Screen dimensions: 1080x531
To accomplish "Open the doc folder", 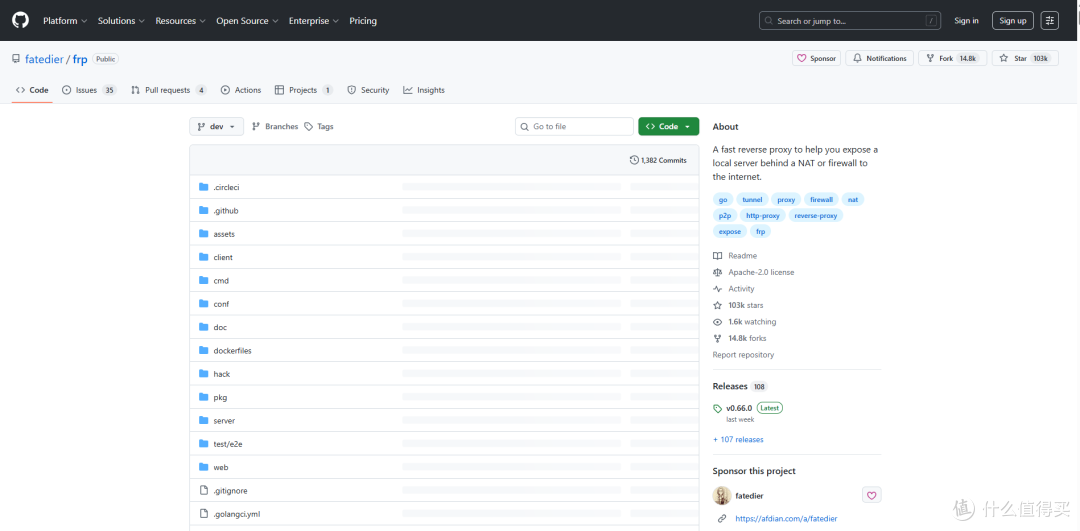I will pos(220,327).
